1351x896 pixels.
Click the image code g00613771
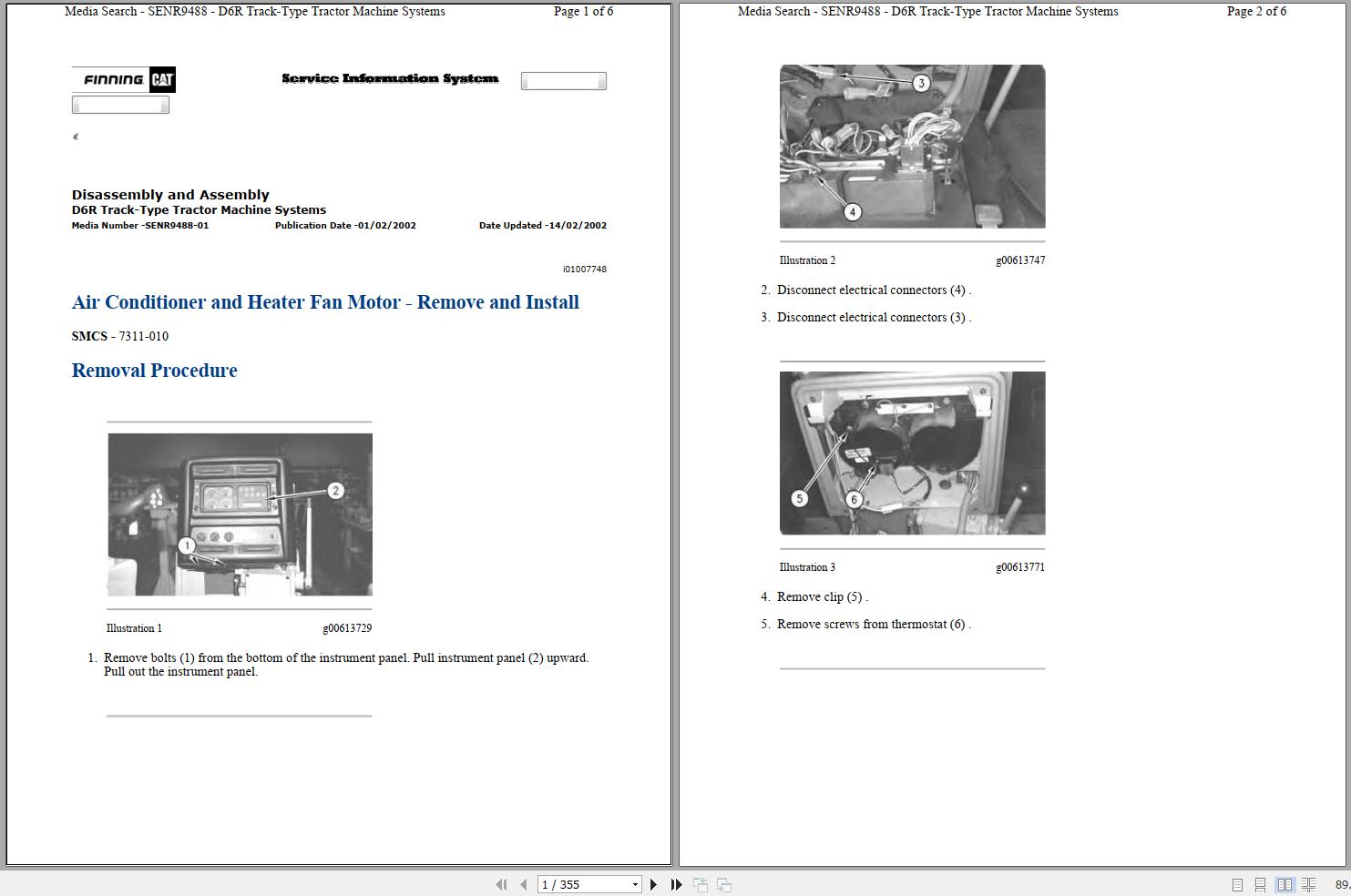point(1020,567)
